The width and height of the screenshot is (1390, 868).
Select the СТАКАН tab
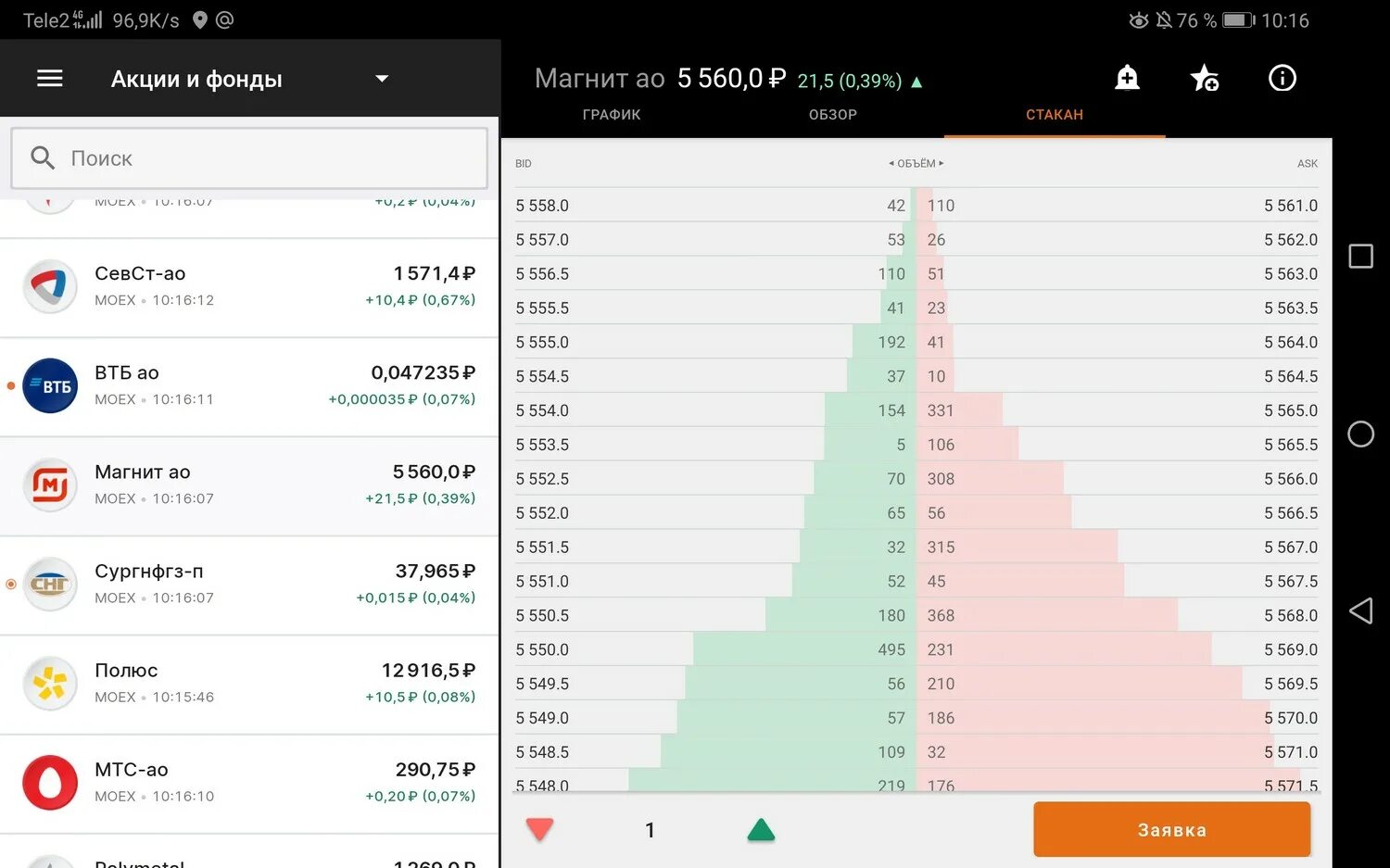[x=1055, y=115]
